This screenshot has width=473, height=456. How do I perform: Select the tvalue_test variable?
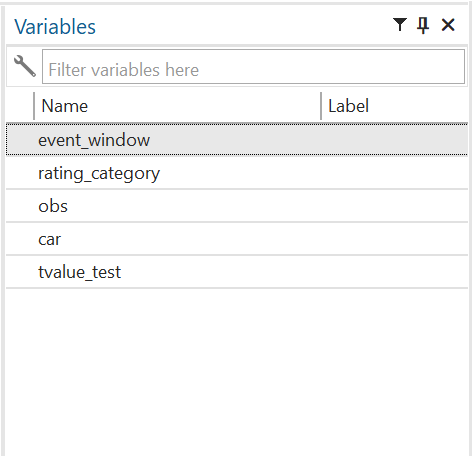click(79, 272)
